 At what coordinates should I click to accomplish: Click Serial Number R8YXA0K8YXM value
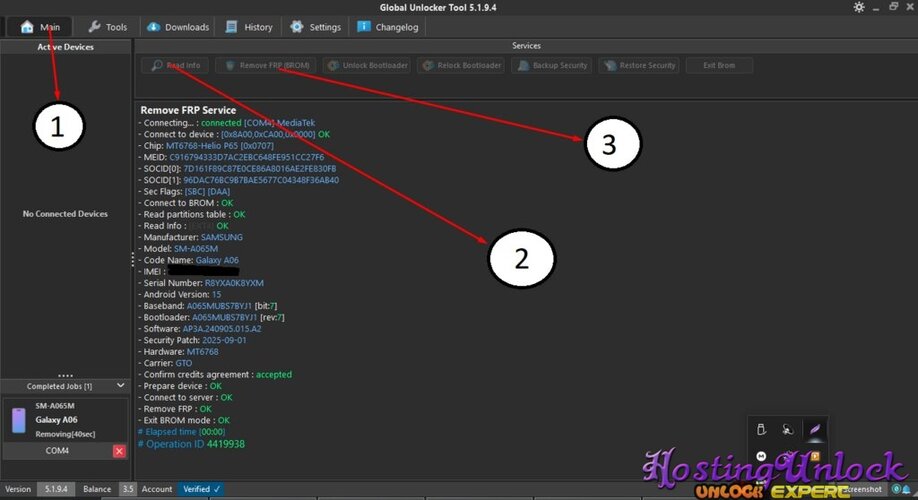tap(234, 283)
